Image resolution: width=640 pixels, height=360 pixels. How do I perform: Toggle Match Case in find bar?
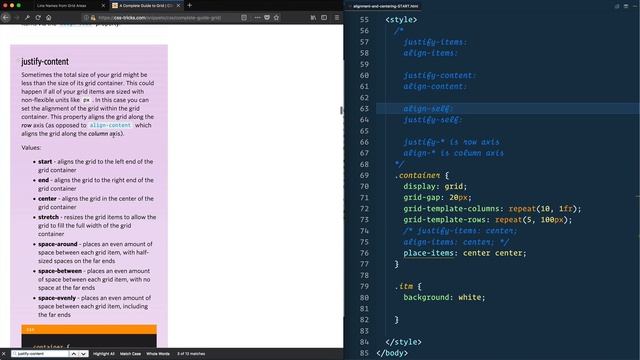[130, 354]
